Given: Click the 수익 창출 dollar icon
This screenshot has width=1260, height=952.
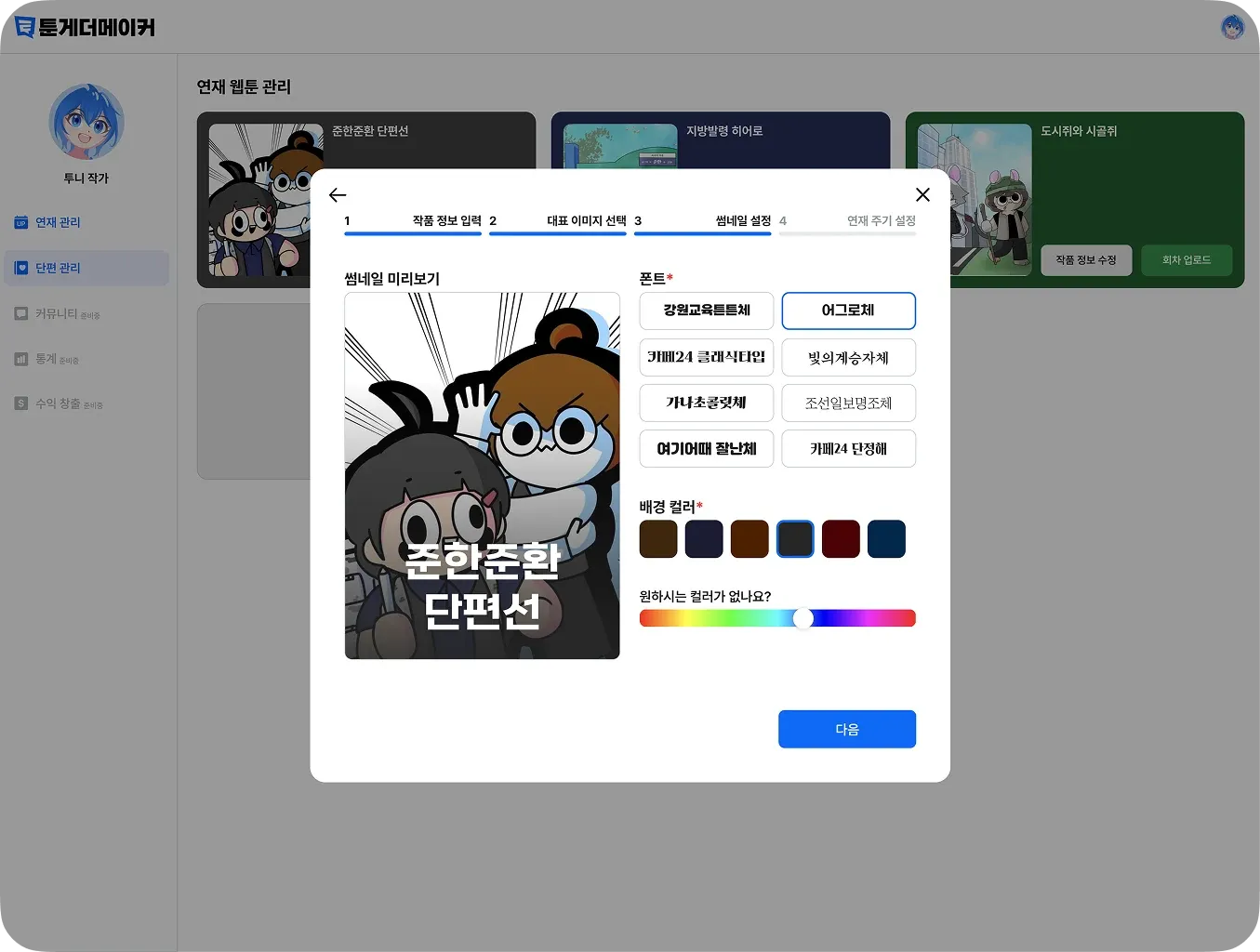Looking at the screenshot, I should (20, 403).
